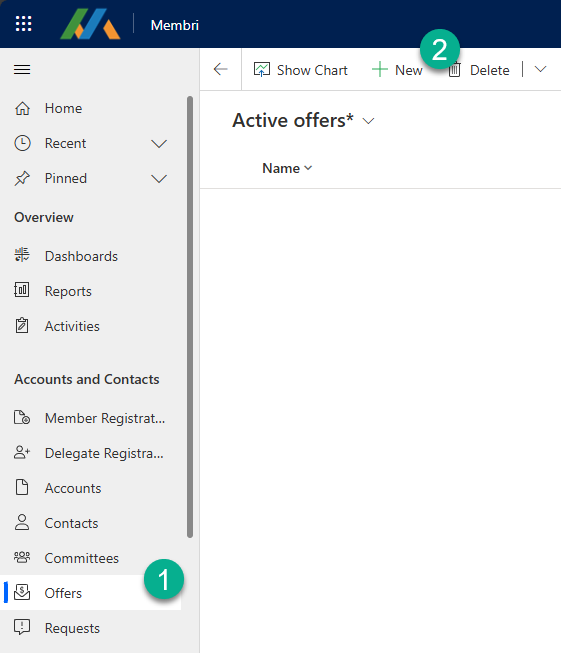
Task: Collapse the sidebar with hamburger icon
Action: pyautogui.click(x=22, y=70)
